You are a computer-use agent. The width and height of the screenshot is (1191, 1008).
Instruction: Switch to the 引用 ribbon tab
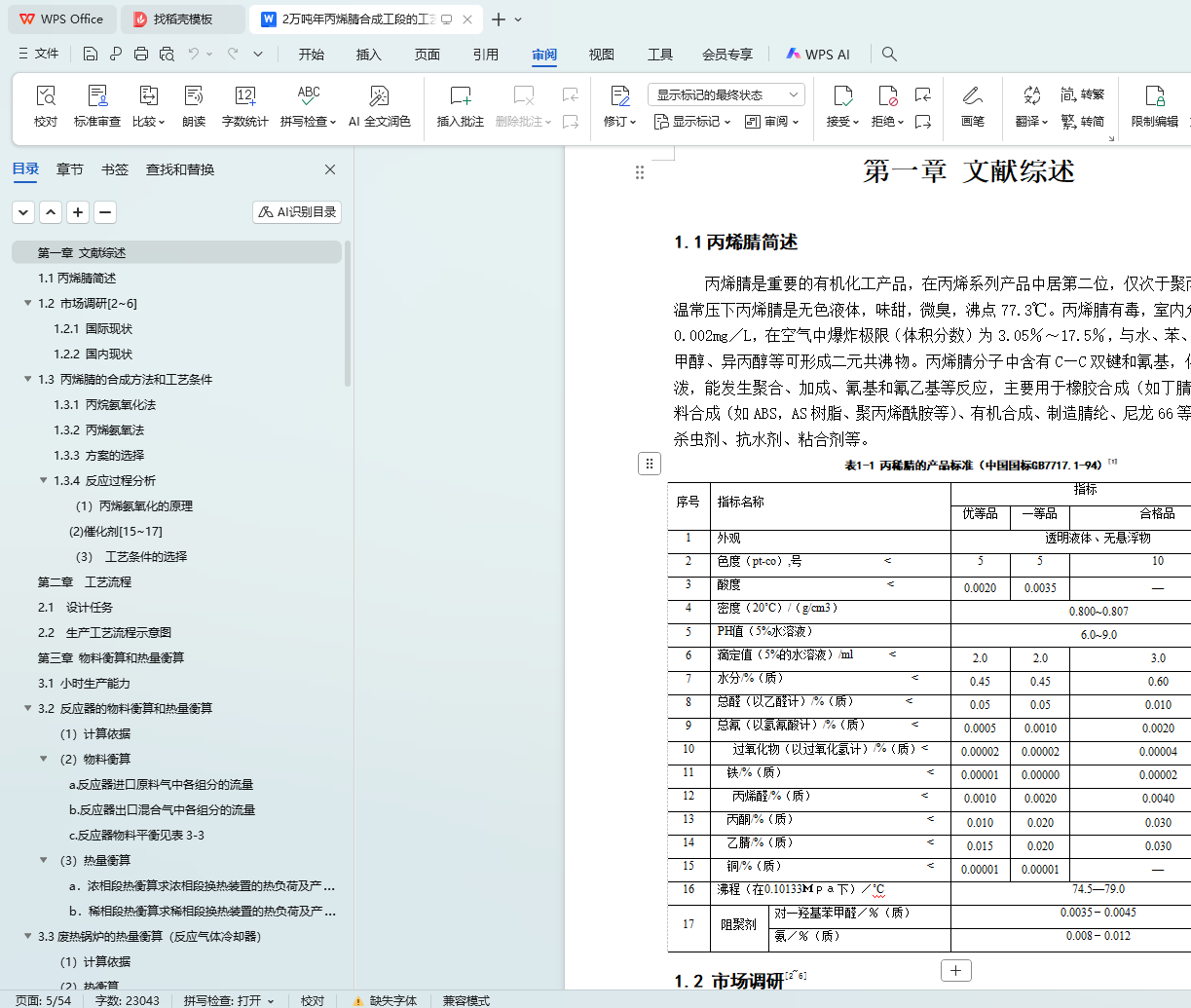(486, 55)
